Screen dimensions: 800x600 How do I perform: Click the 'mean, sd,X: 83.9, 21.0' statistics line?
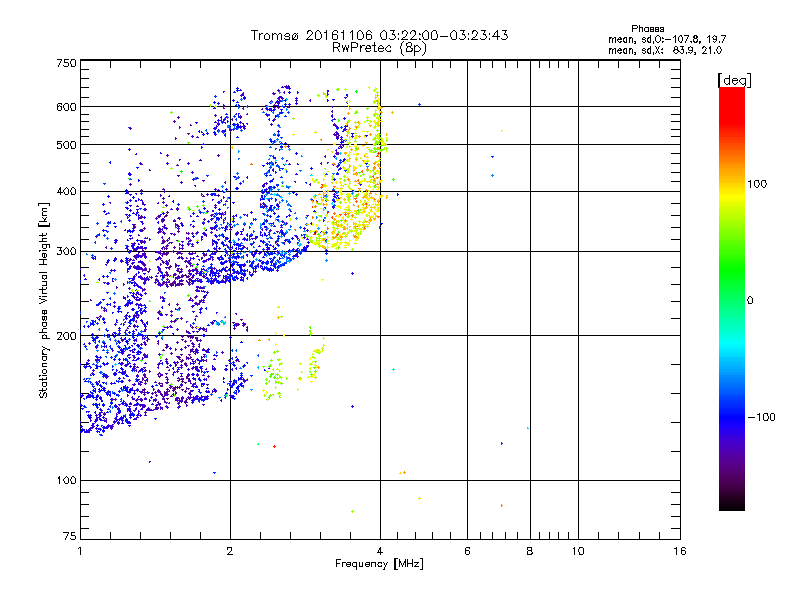point(665,50)
